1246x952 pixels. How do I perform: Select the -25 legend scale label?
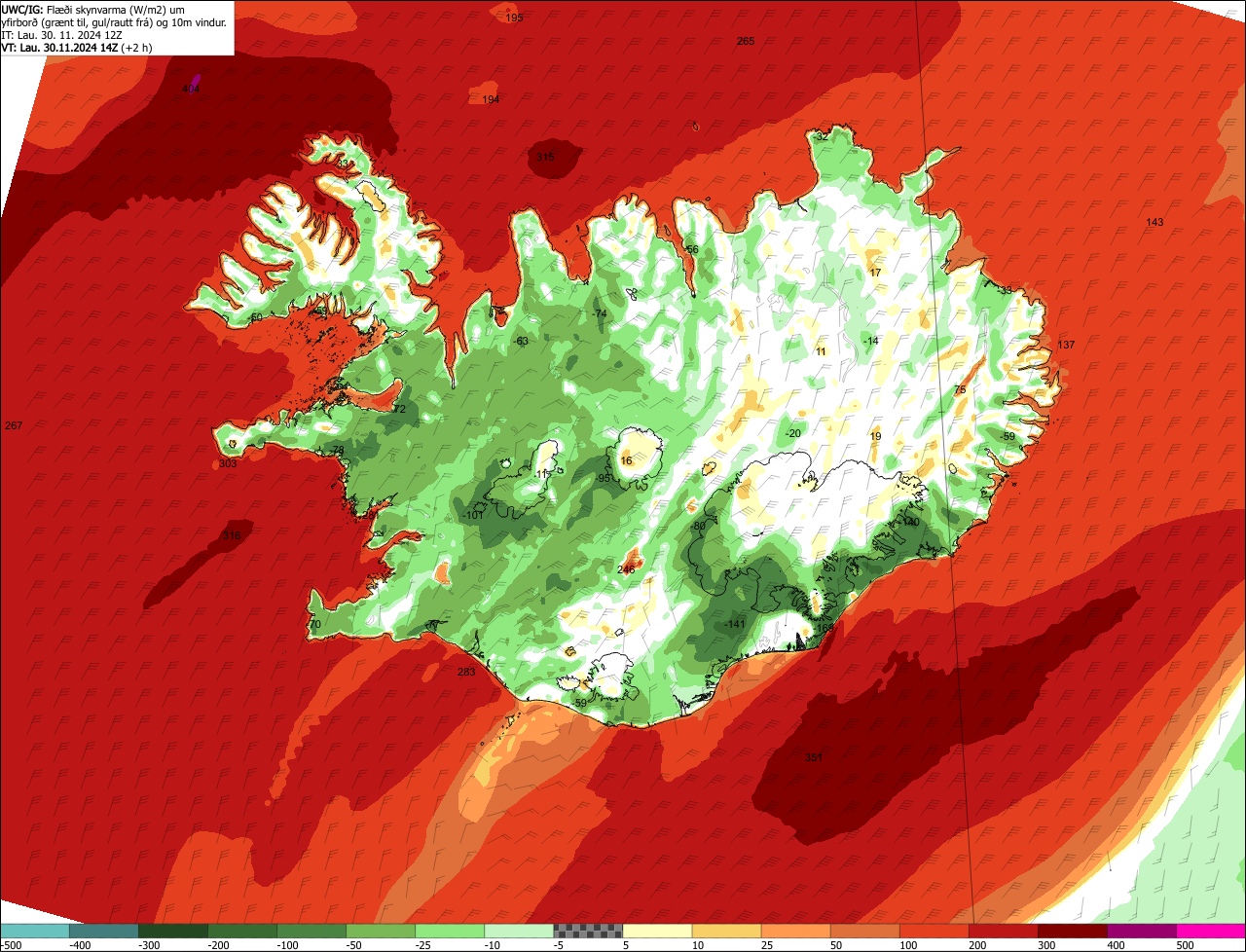pyautogui.click(x=424, y=945)
